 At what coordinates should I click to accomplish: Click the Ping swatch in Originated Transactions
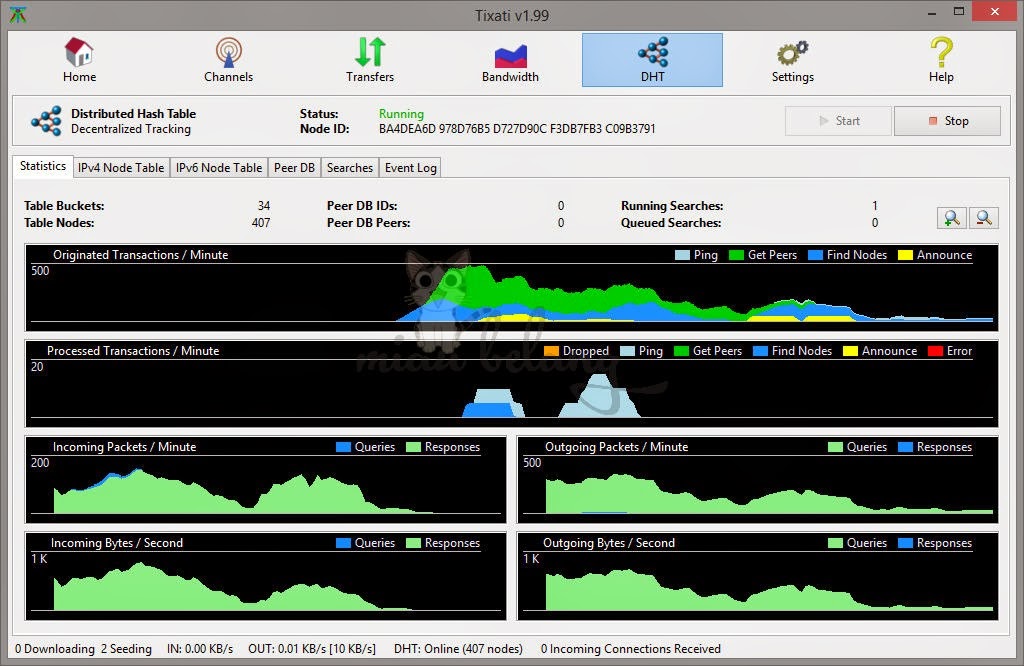(682, 255)
